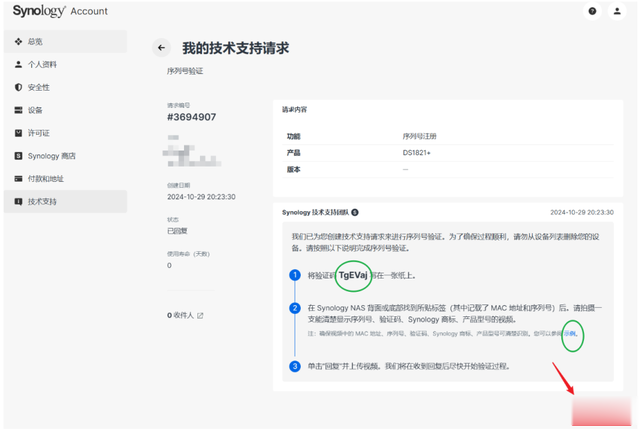Click created date 2024-10-29 20:23:30 in left panel
Screen dimensions: 640x431
click(x=201, y=197)
